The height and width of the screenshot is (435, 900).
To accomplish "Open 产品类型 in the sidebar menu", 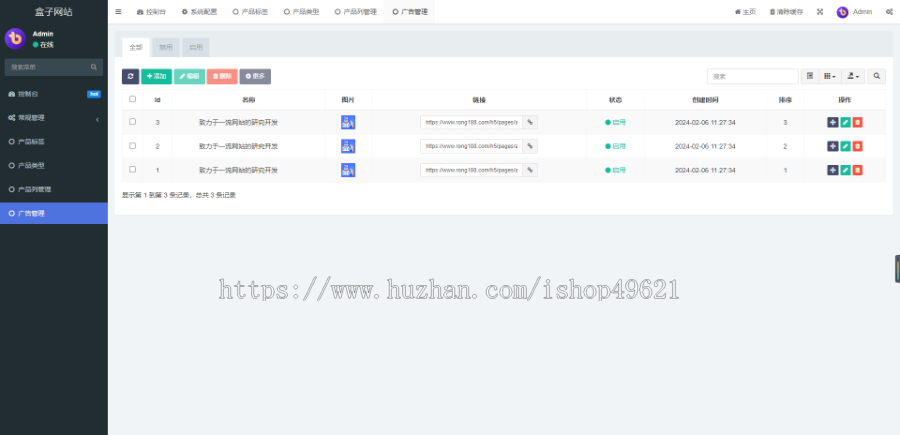I will (54, 165).
